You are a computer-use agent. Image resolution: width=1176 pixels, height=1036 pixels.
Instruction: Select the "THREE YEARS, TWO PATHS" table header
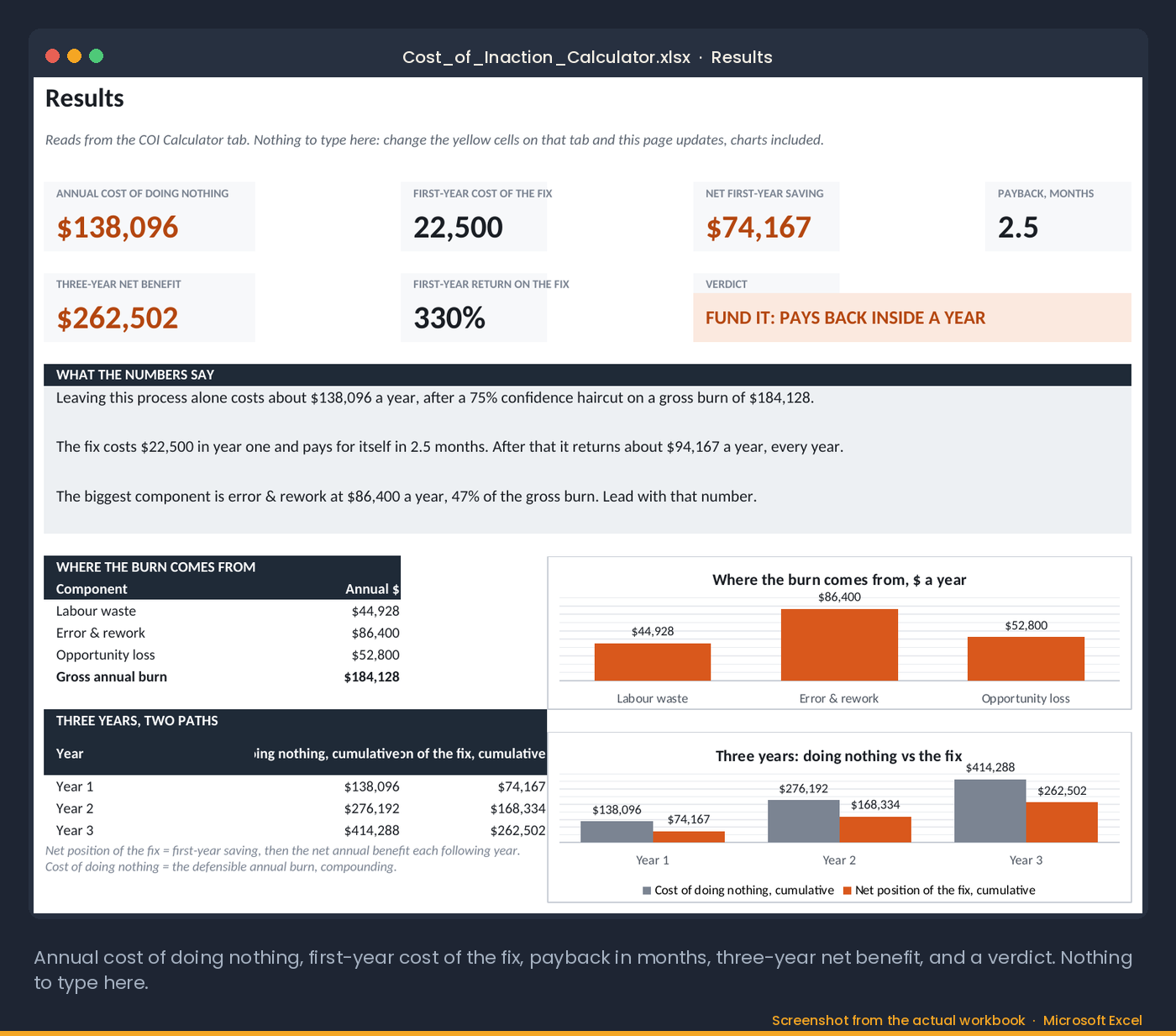pos(137,721)
